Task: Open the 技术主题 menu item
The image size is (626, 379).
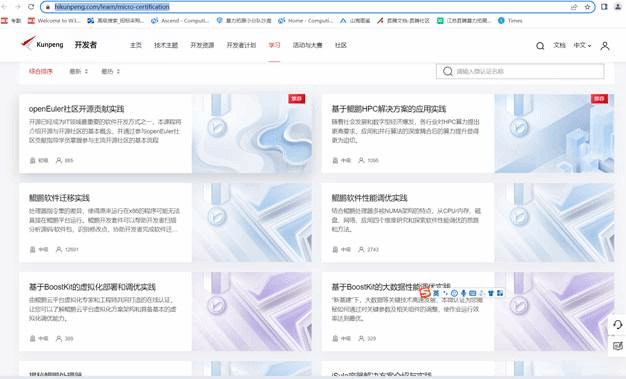Action: coord(166,45)
